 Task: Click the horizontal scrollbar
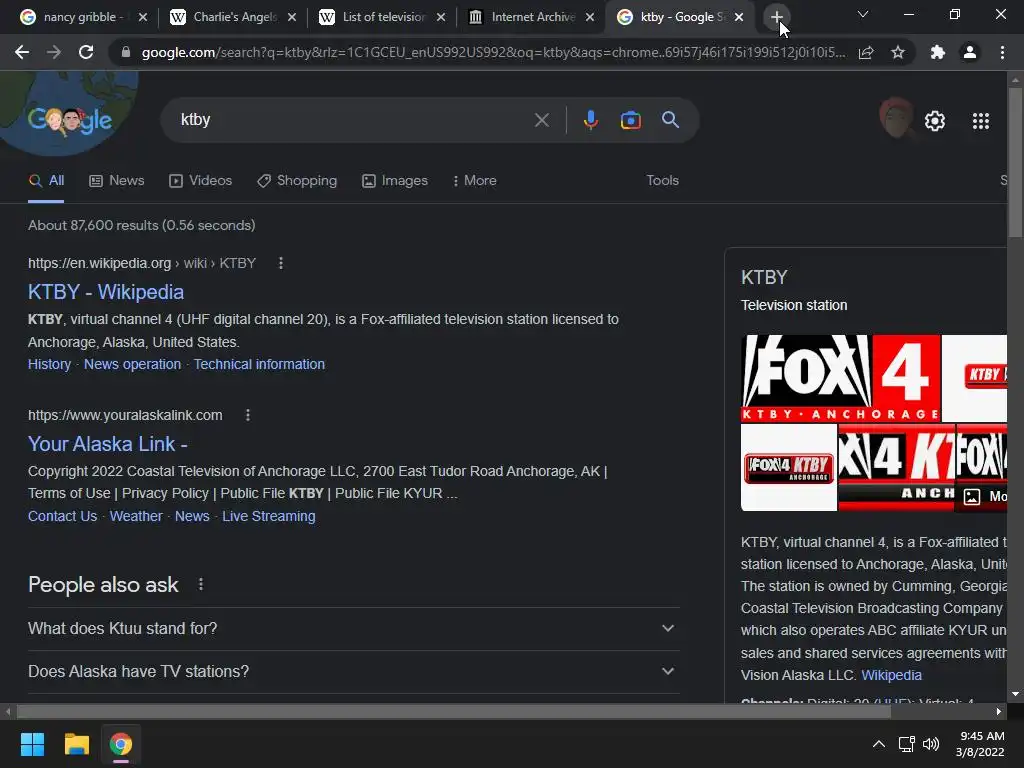pos(453,711)
